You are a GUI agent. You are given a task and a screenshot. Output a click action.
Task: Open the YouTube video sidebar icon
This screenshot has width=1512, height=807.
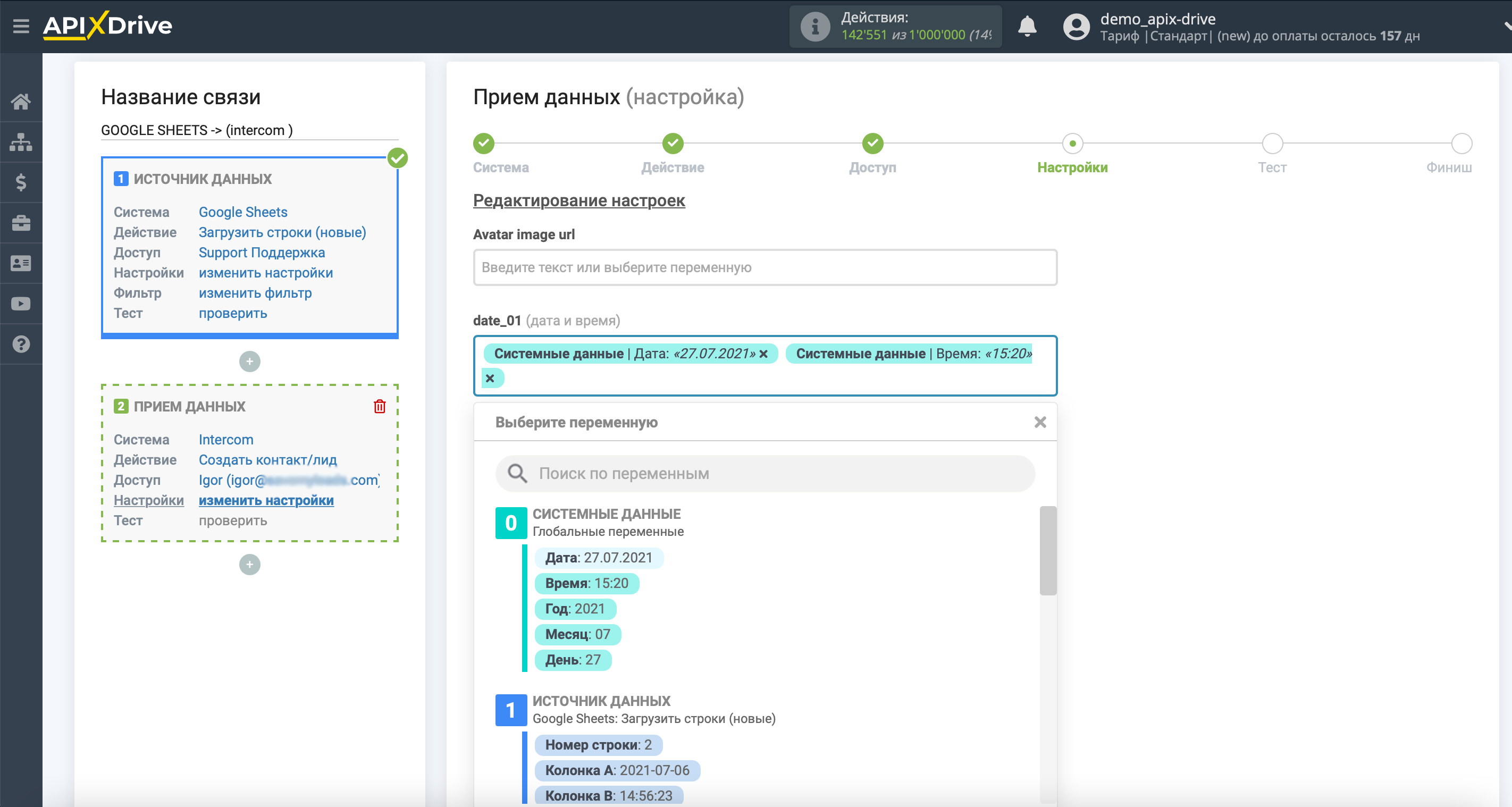21,304
